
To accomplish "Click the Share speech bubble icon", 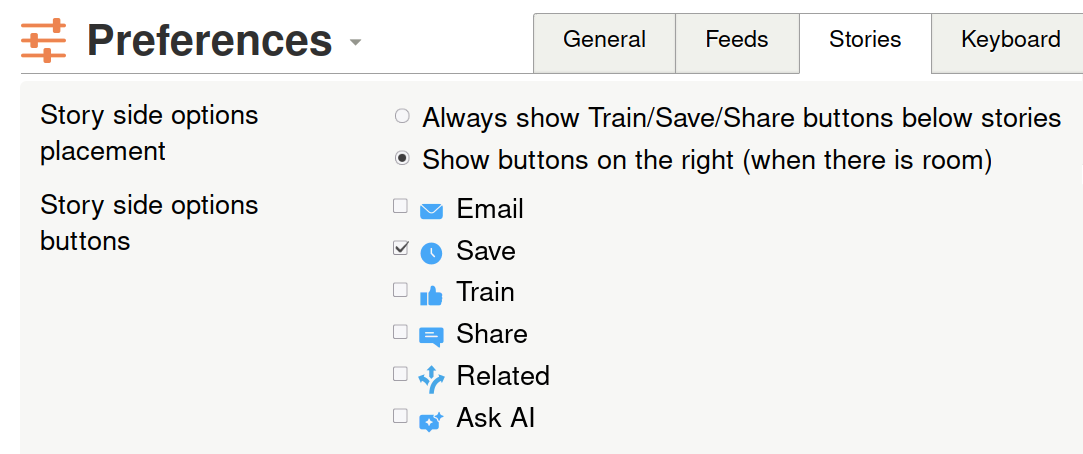I will tap(431, 337).
